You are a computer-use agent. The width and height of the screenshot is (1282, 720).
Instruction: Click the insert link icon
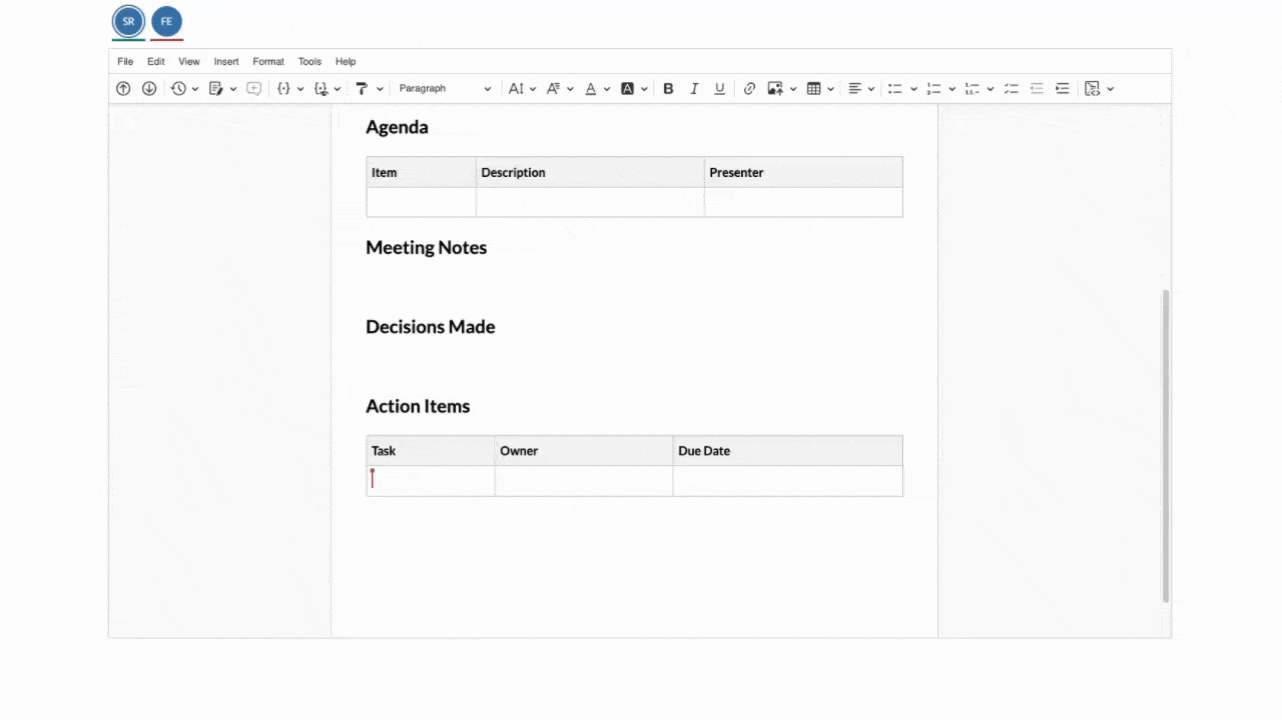[749, 89]
